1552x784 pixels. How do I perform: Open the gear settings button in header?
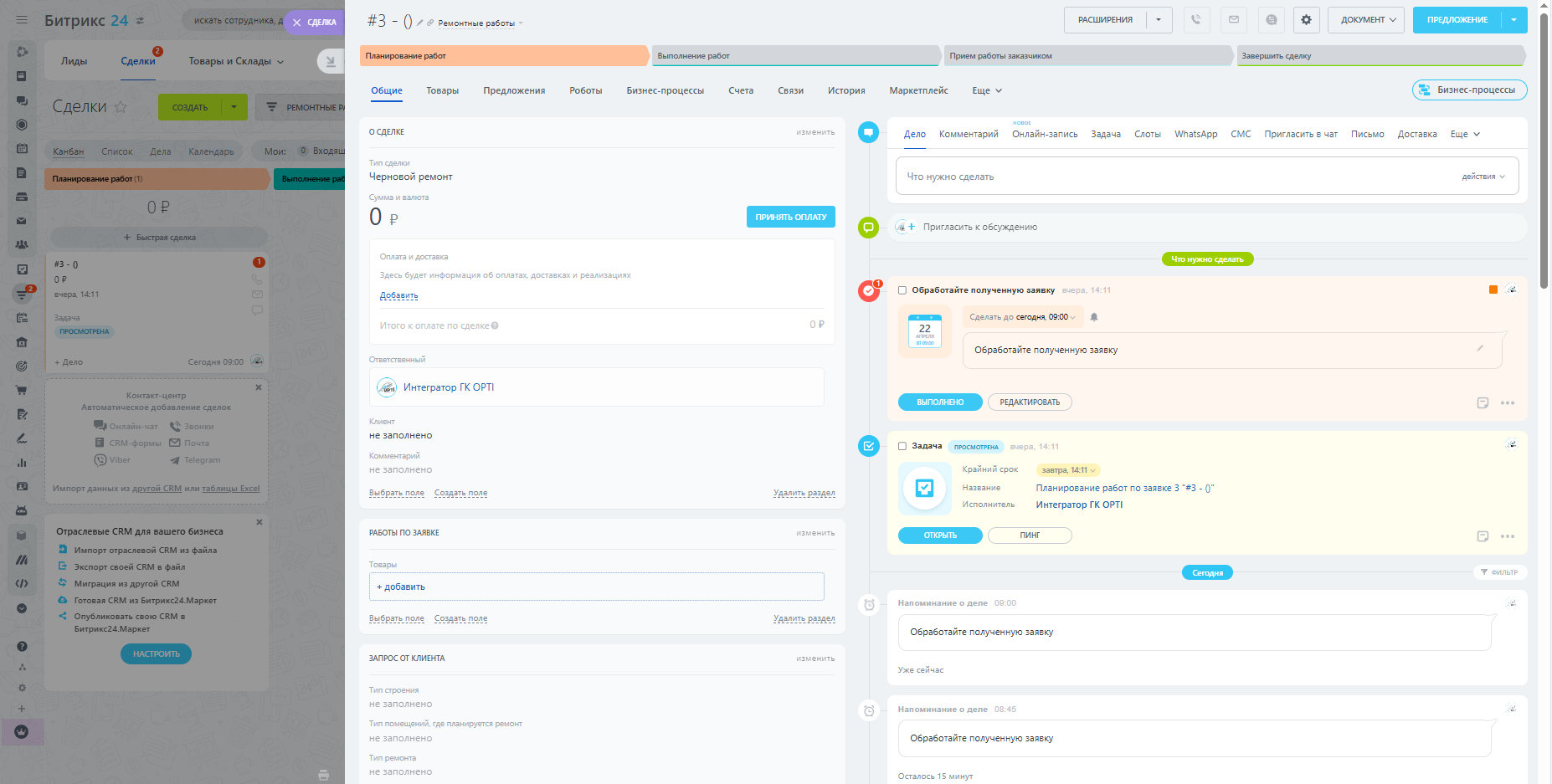coord(1306,20)
